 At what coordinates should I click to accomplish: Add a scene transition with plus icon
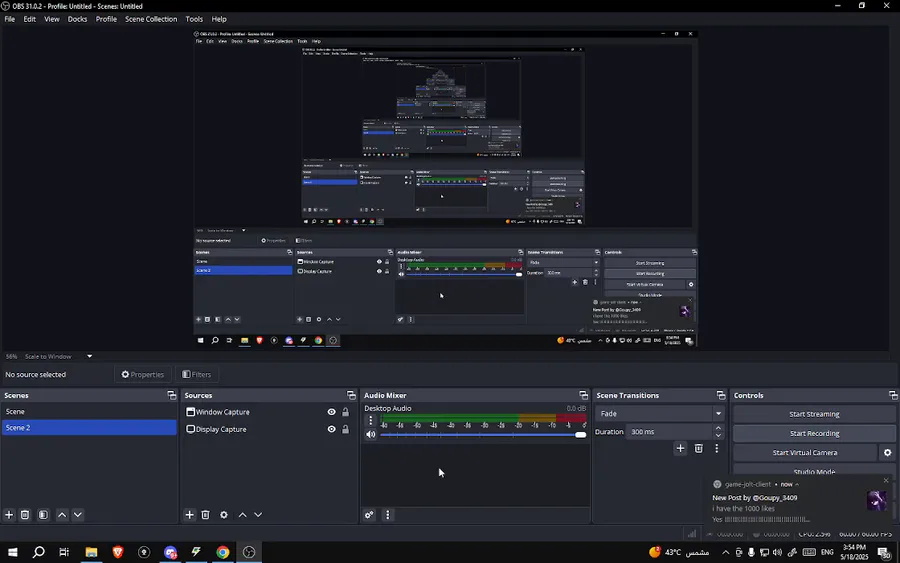680,448
